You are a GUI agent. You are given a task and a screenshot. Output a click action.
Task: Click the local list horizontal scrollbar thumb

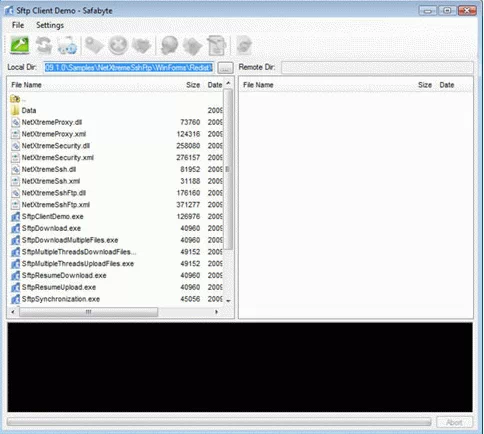tap(88, 312)
